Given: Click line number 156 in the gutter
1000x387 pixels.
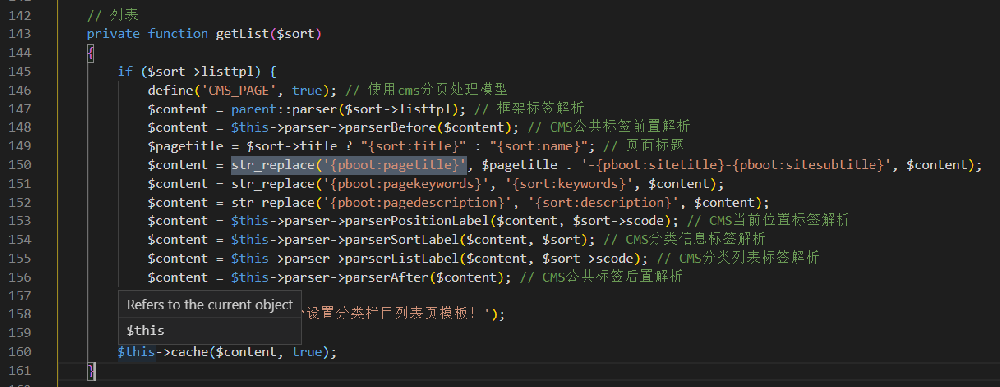Looking at the screenshot, I should click(x=19, y=278).
